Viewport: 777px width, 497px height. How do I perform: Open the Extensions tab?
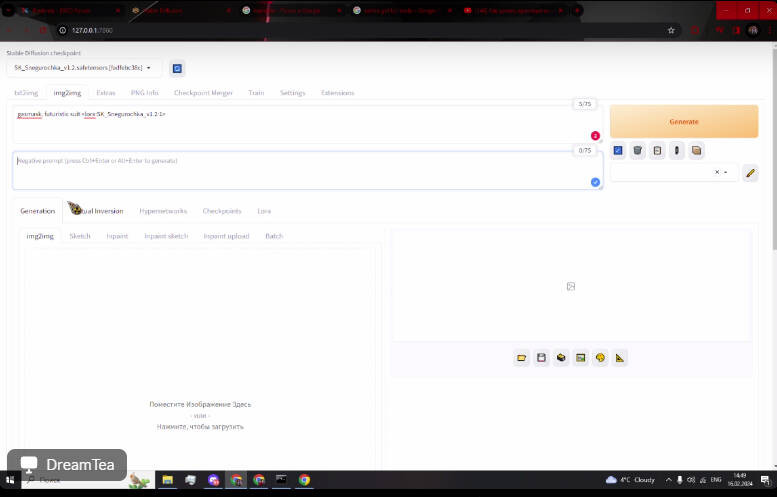pyautogui.click(x=337, y=93)
